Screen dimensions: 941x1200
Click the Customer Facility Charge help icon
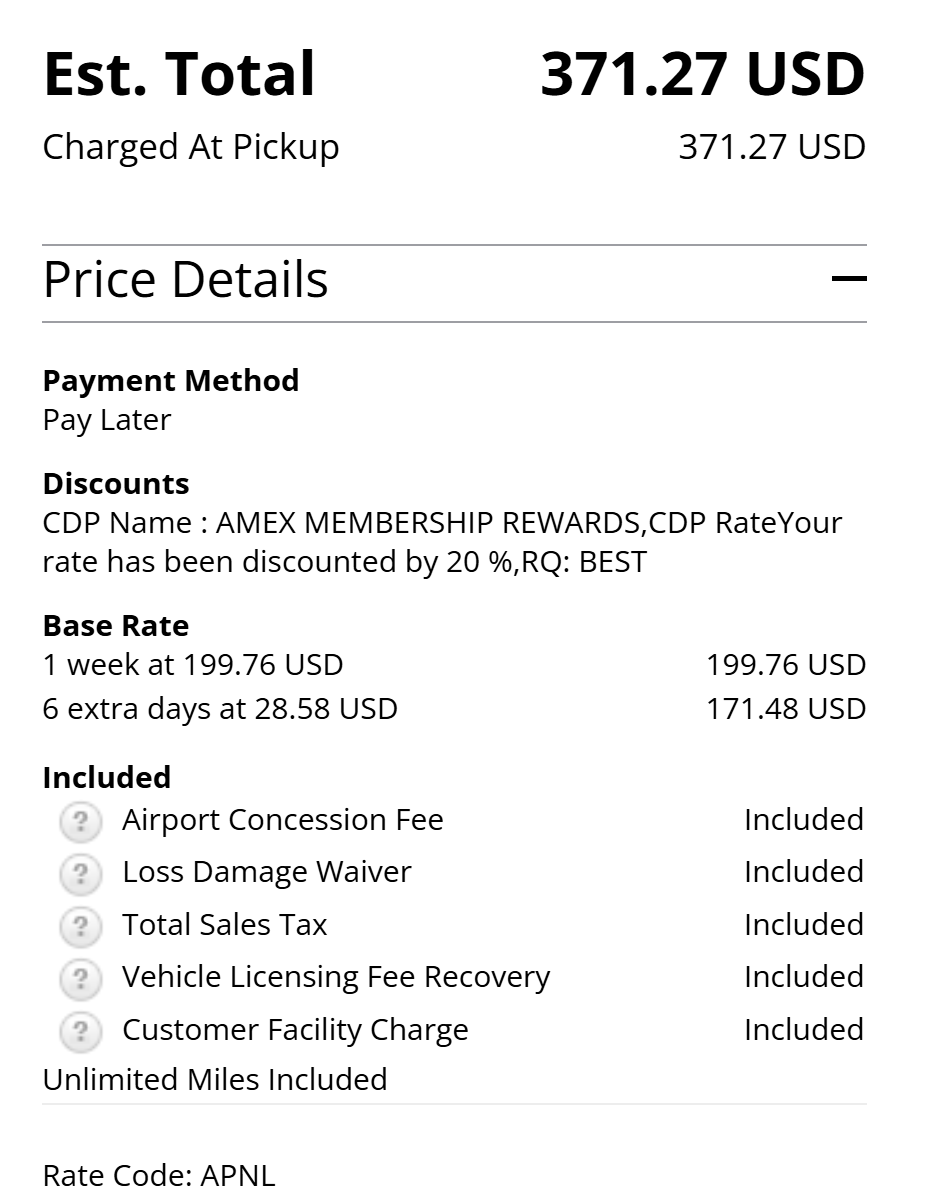click(80, 1032)
